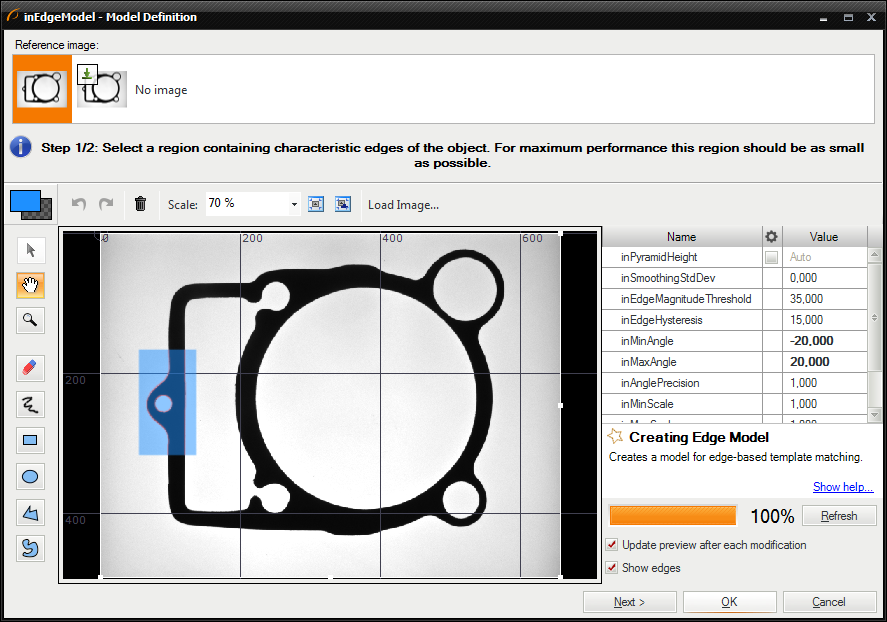Screen dimensions: 887x622
Task: Click Load Image in the toolbar
Action: [x=403, y=205]
